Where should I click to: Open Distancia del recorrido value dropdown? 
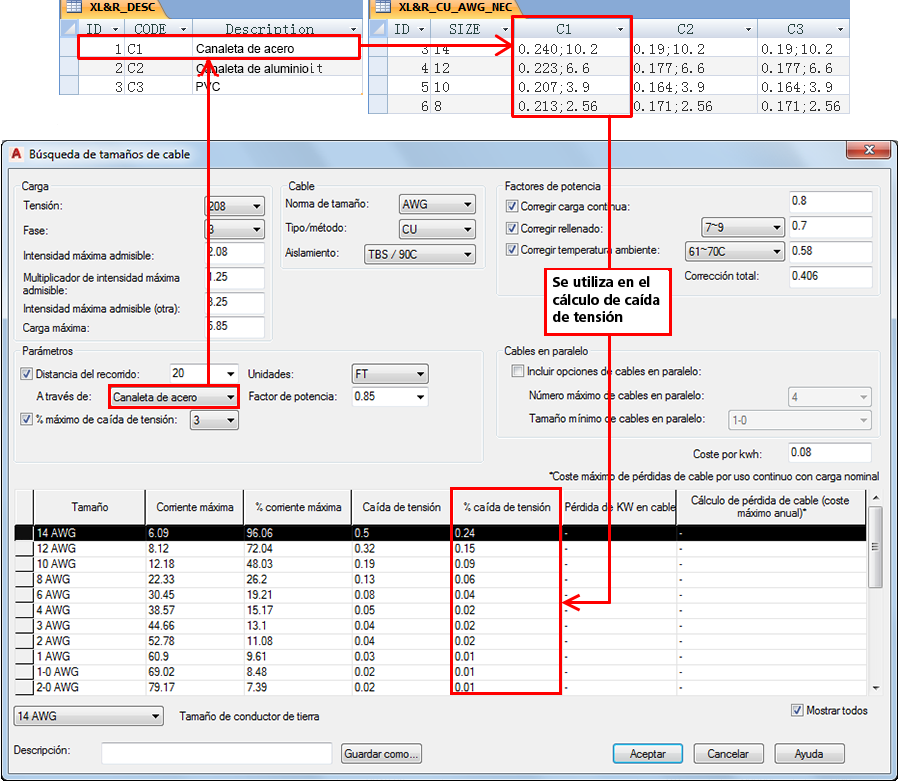pyautogui.click(x=230, y=374)
